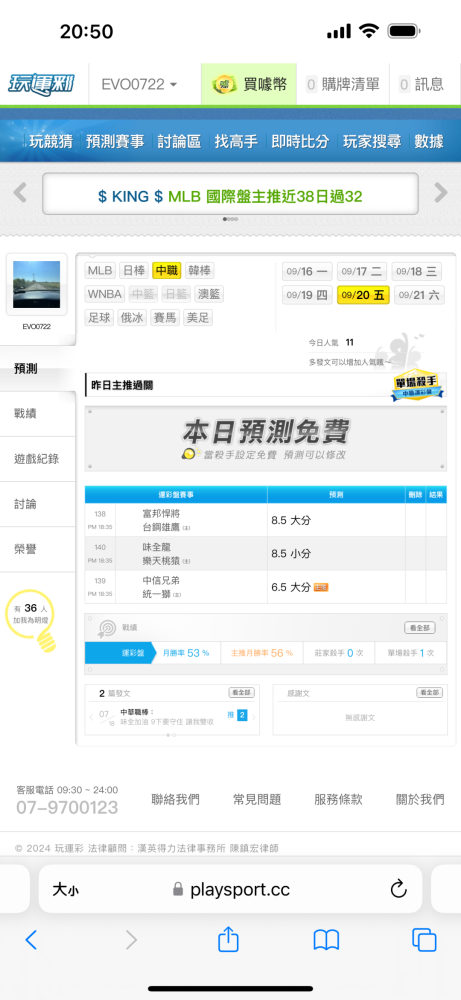The image size is (461, 1000).
Task: Go to 預測賽事 menu
Action: [x=115, y=142]
